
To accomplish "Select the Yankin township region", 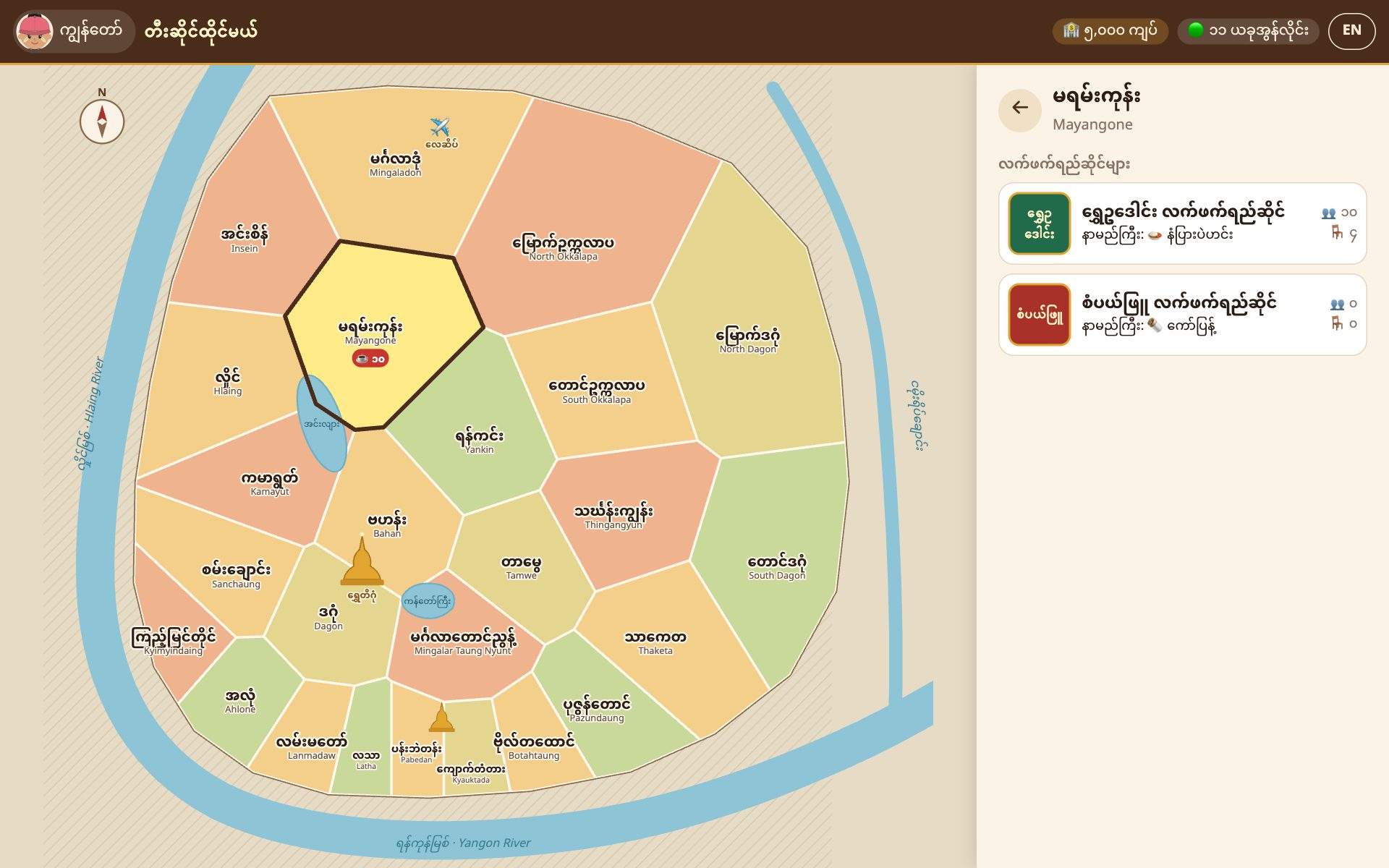I will pyautogui.click(x=479, y=440).
